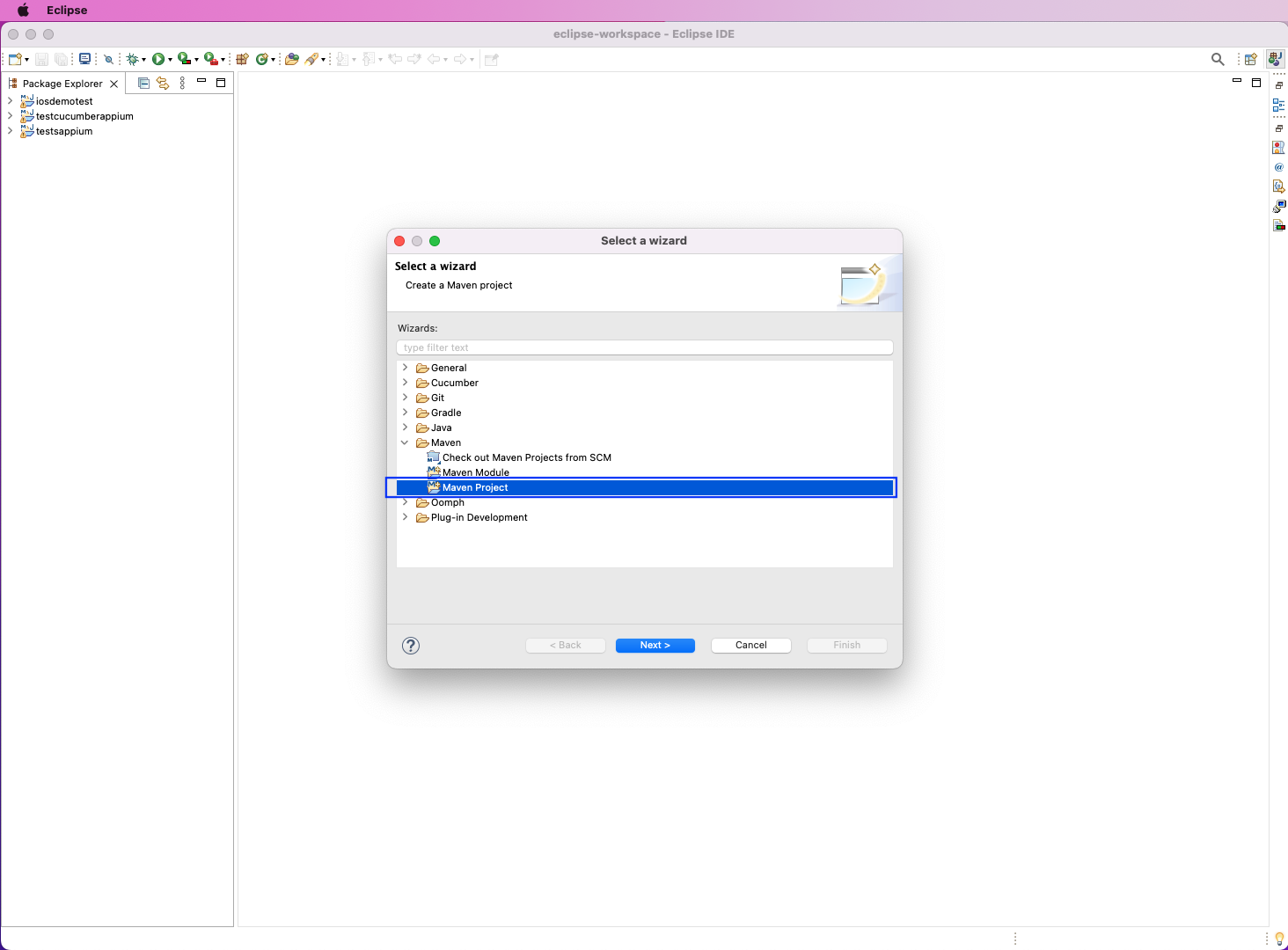1288x950 pixels.
Task: Collapse all projects using Package Explorer icon
Action: (143, 82)
